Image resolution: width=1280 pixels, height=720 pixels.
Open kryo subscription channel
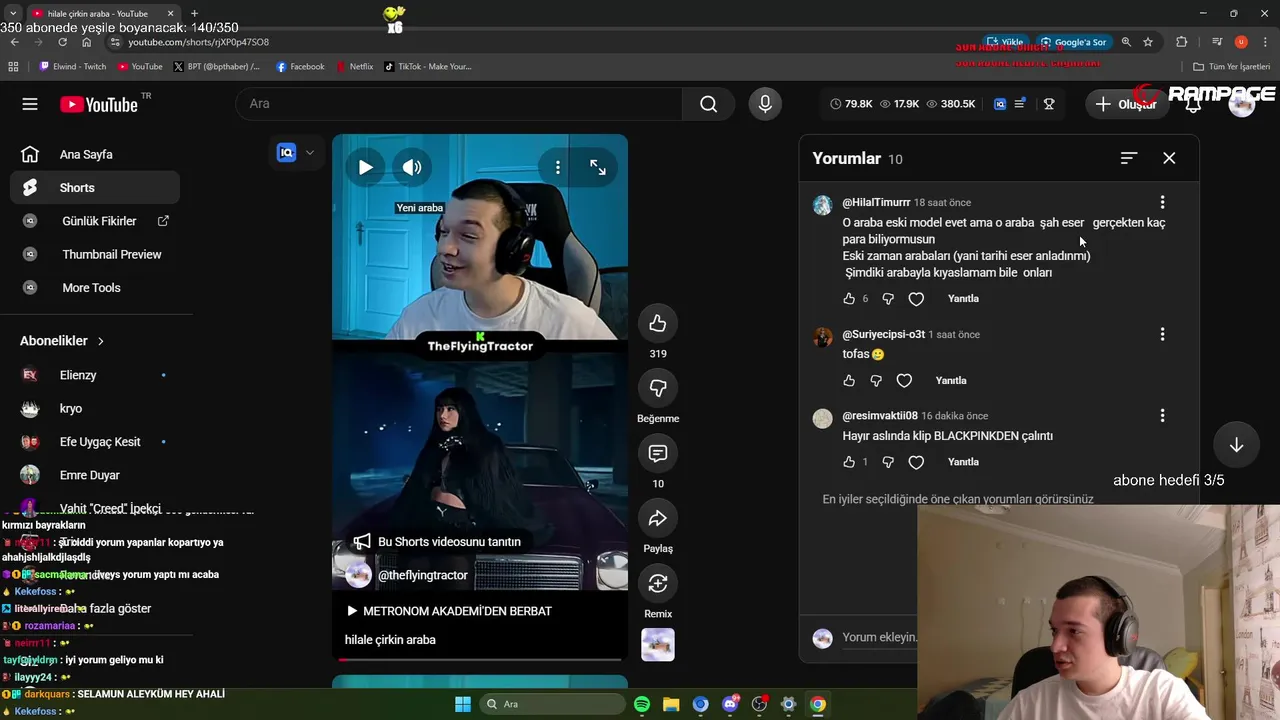tap(95, 408)
